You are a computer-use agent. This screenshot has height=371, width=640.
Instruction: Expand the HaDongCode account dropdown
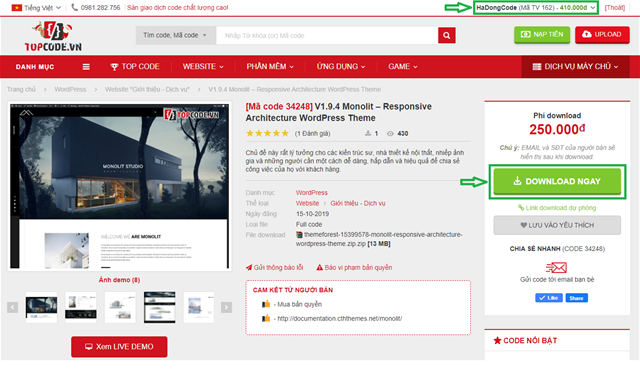[536, 7]
